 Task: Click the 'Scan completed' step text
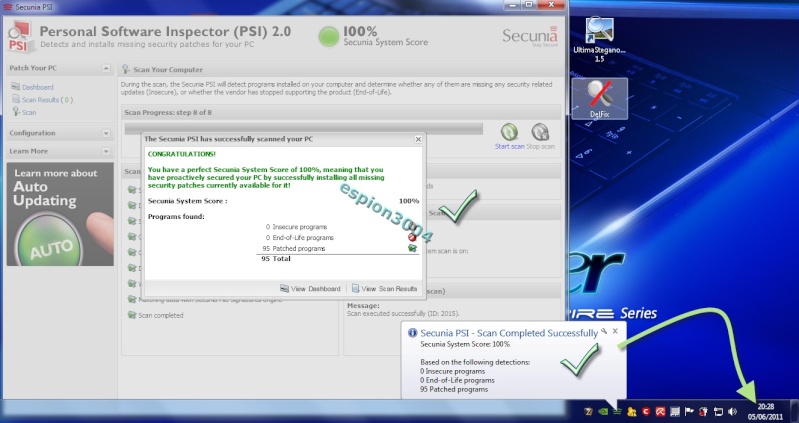161,315
